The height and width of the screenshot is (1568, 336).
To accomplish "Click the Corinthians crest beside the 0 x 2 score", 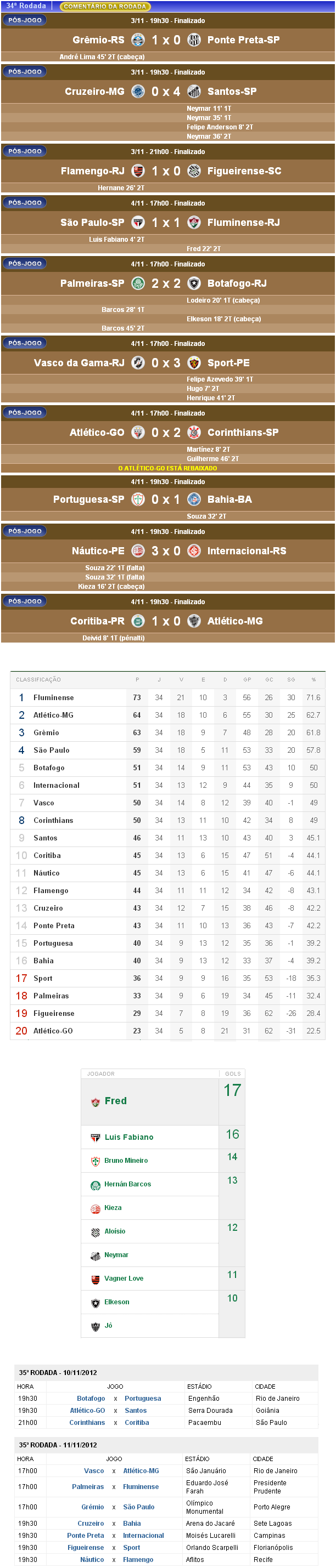I will [x=194, y=433].
